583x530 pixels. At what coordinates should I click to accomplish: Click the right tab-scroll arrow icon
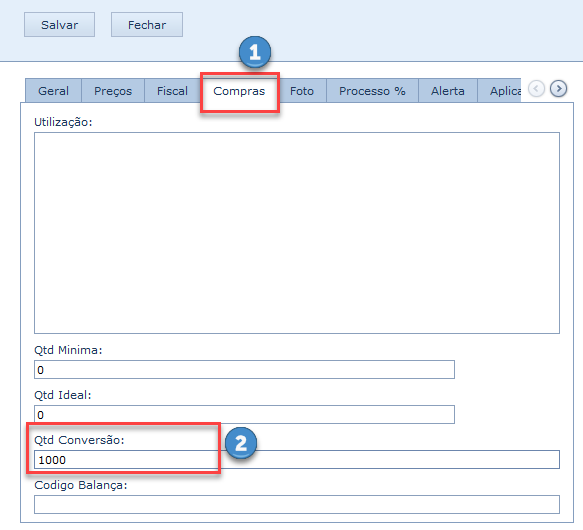point(558,89)
